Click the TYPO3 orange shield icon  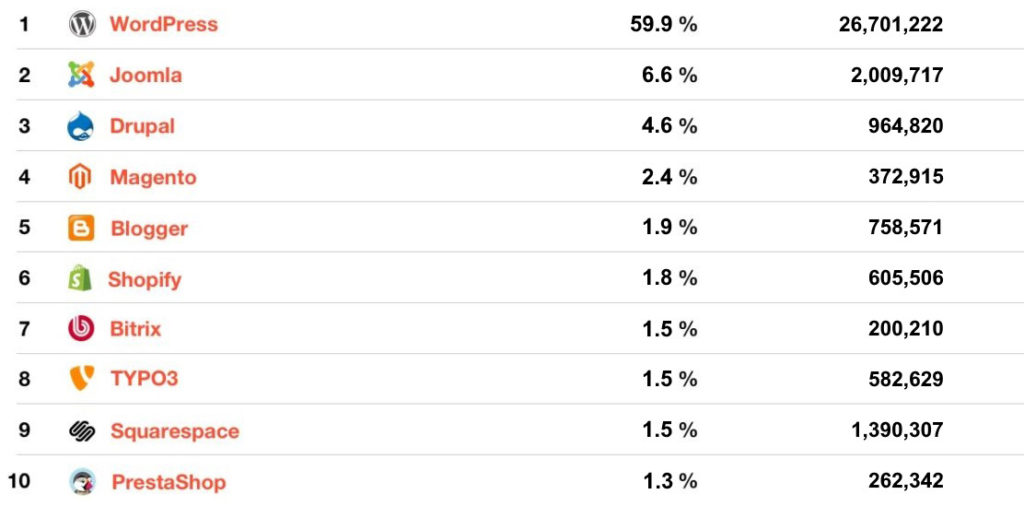[82, 379]
